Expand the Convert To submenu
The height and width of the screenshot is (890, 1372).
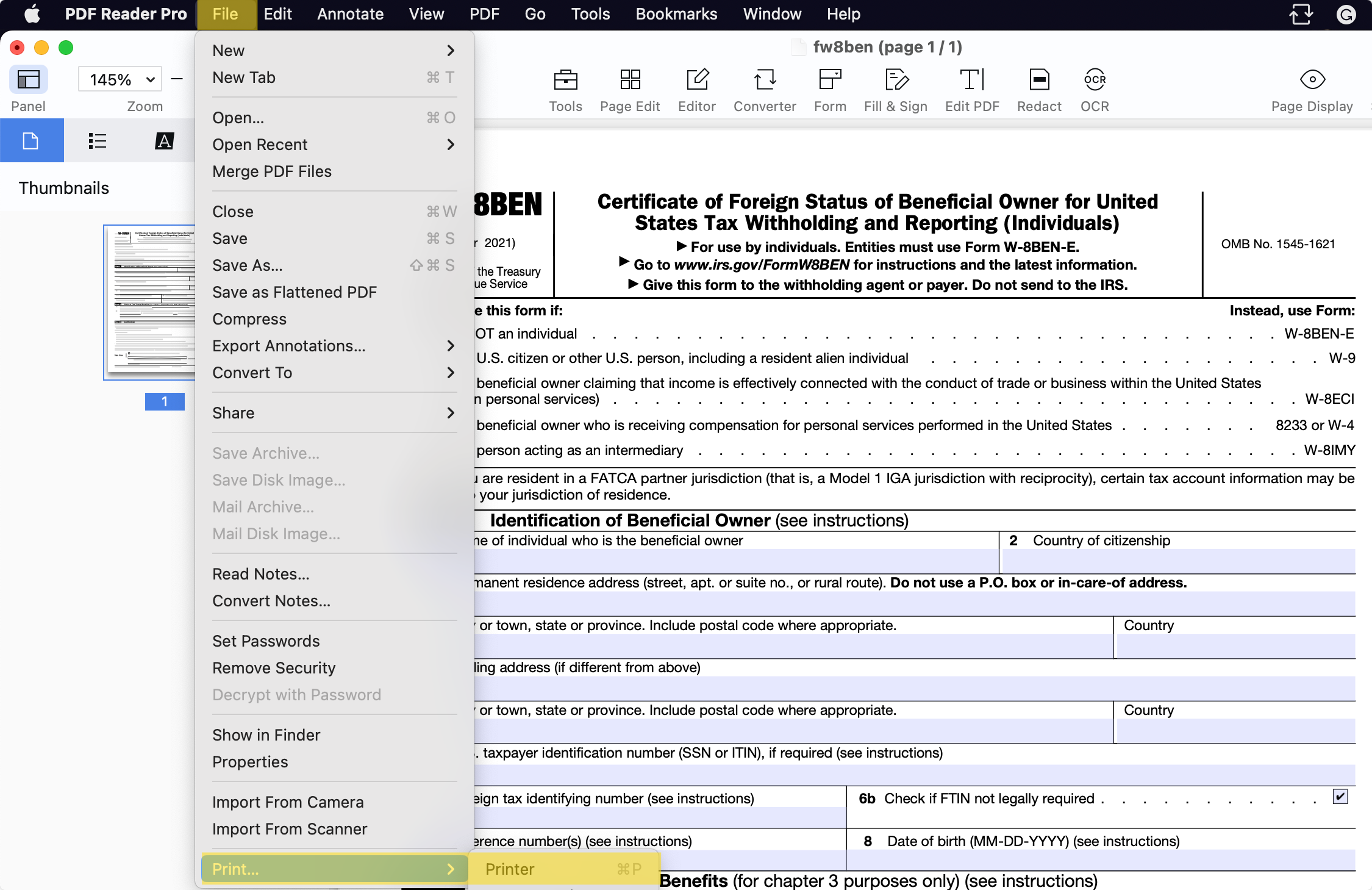click(x=334, y=373)
